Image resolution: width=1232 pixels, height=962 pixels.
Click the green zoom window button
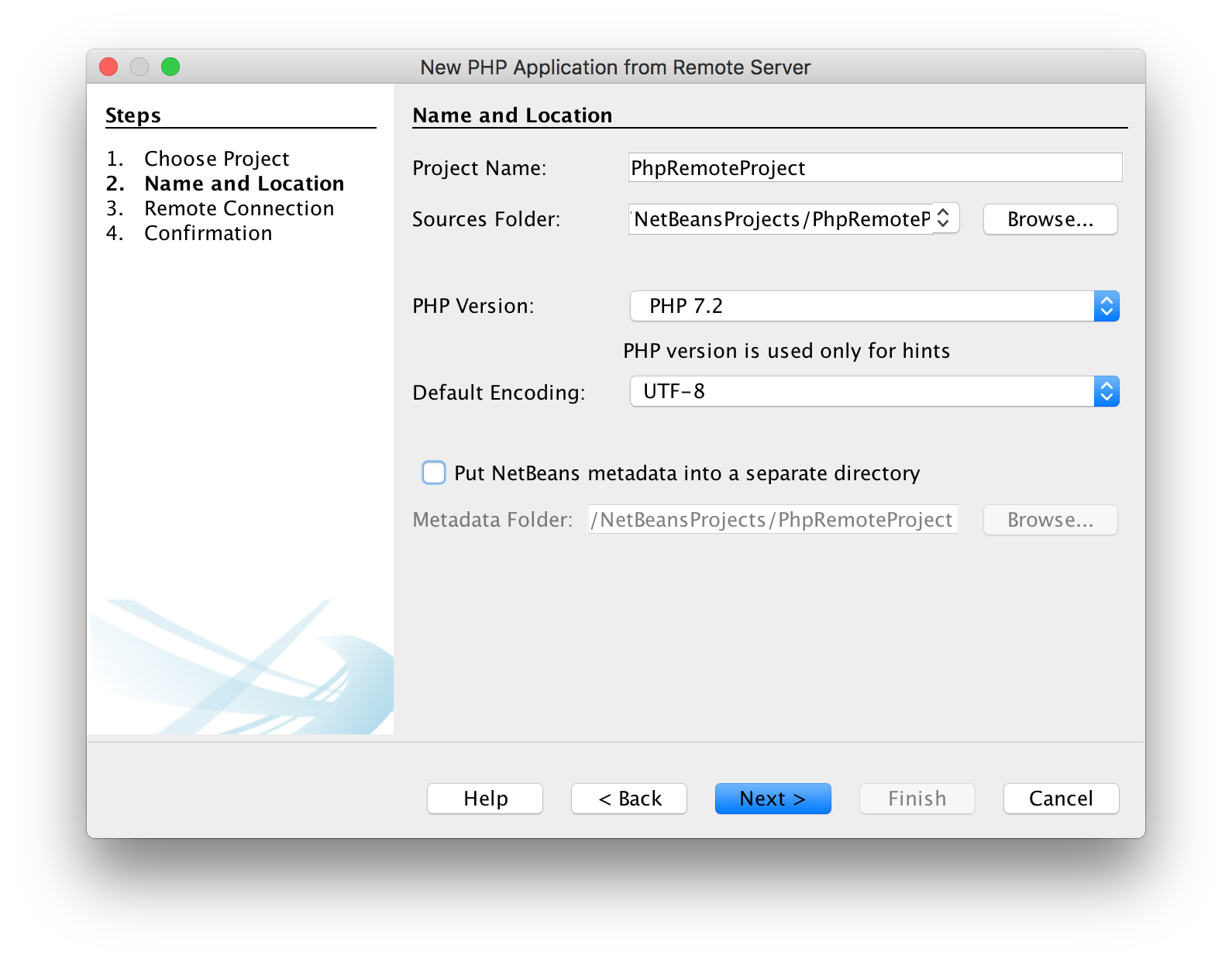tap(170, 67)
